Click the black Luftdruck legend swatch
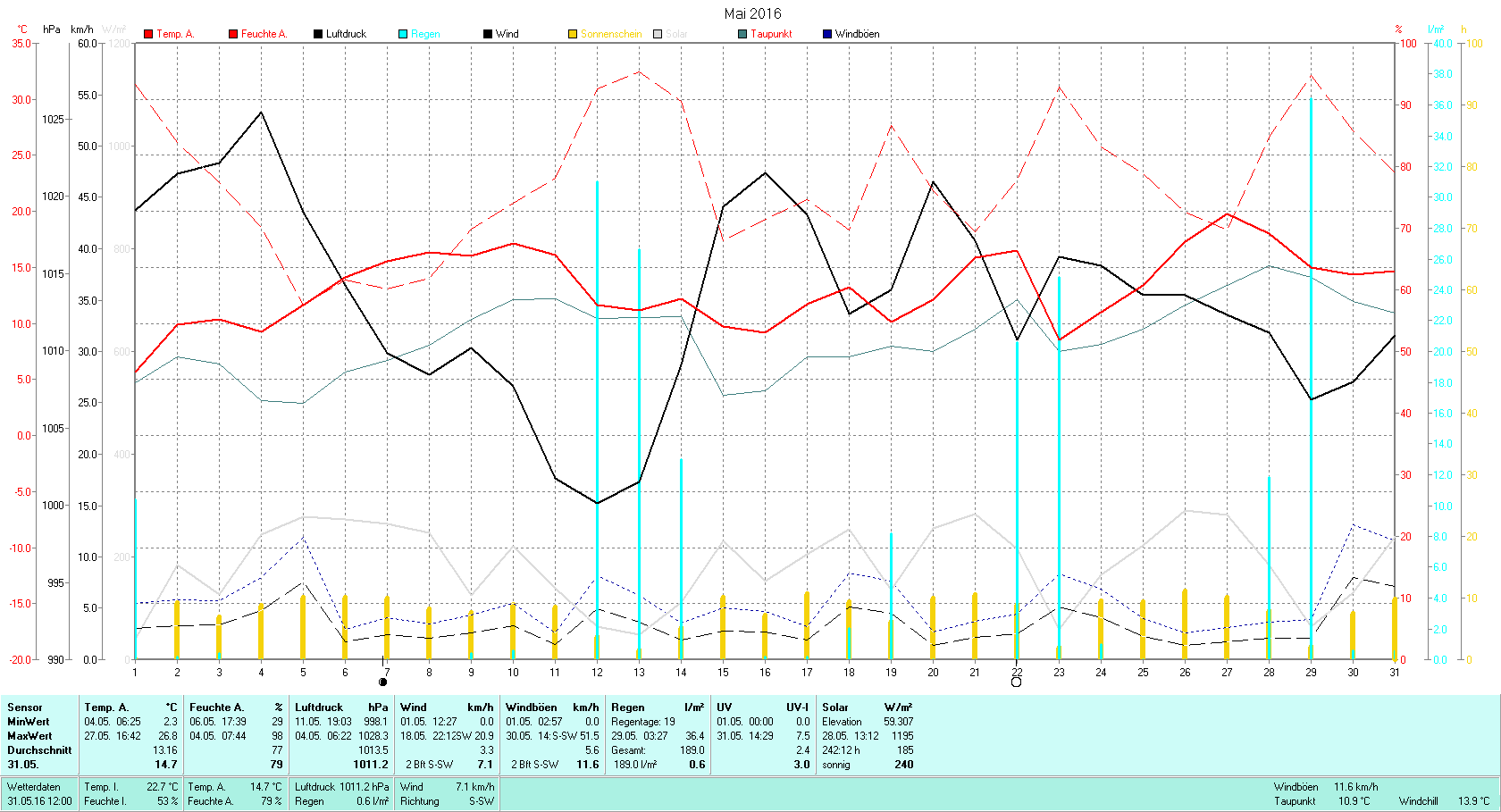The width and height of the screenshot is (1501, 812). [318, 34]
